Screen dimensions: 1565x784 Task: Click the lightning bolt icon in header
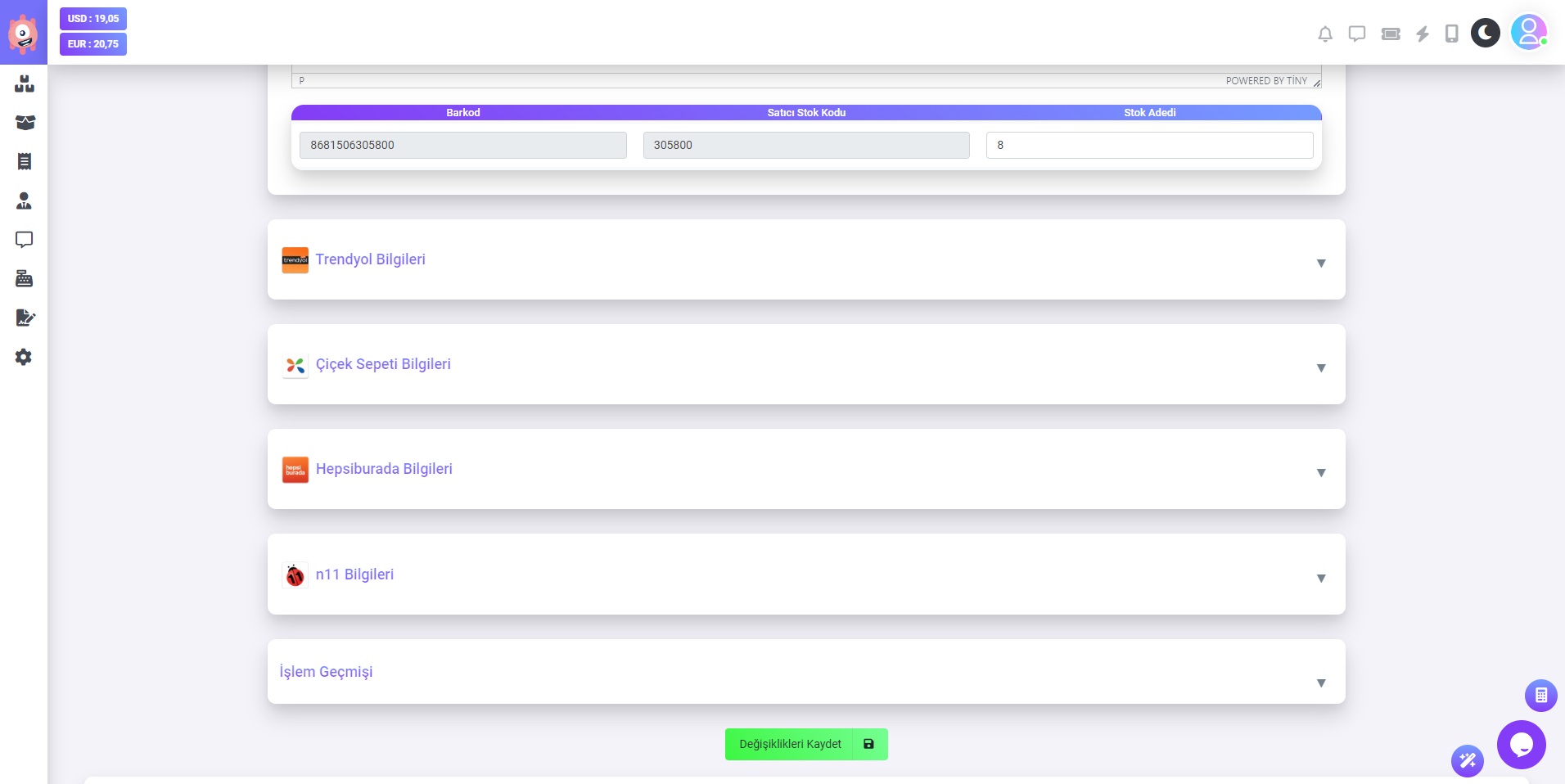click(1423, 34)
